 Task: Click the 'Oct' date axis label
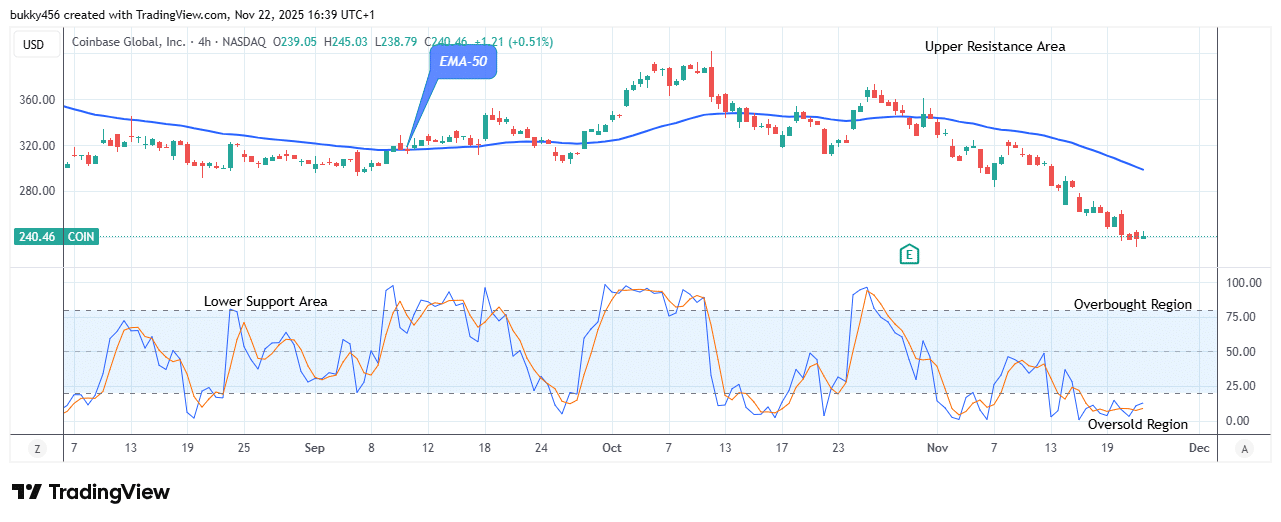tap(613, 448)
